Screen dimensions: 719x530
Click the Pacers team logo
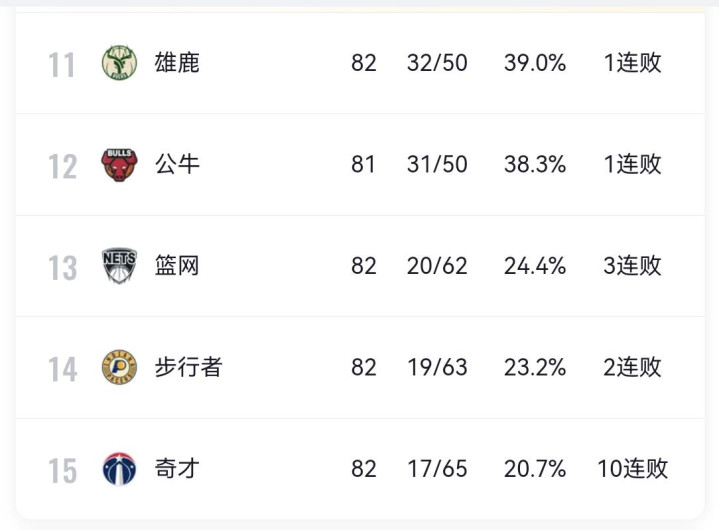point(120,367)
